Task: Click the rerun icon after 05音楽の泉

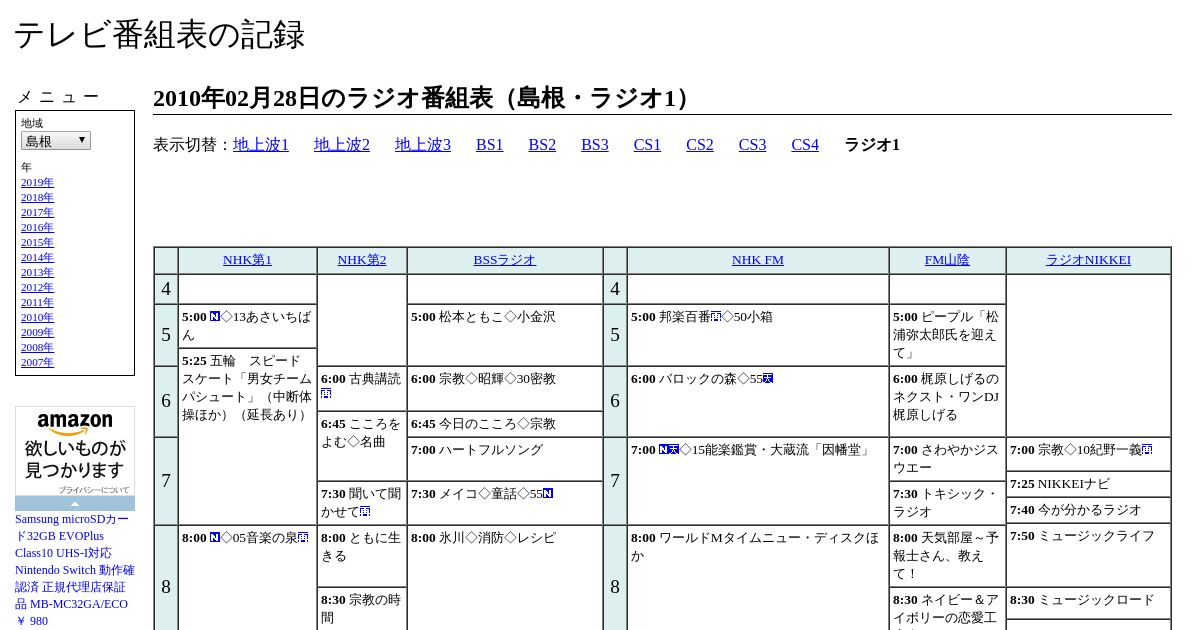Action: click(x=303, y=538)
